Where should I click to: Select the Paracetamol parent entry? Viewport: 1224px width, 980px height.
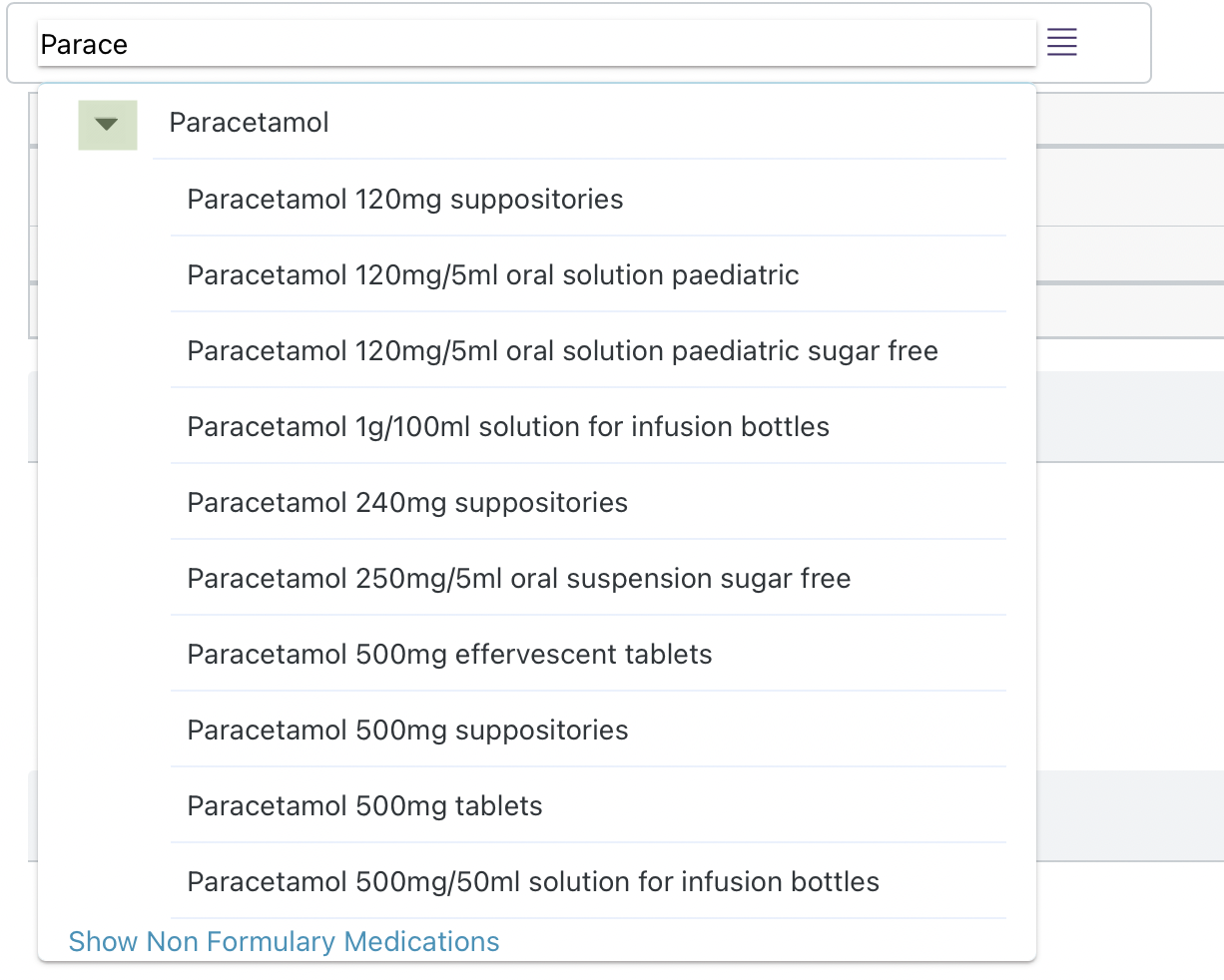click(249, 123)
